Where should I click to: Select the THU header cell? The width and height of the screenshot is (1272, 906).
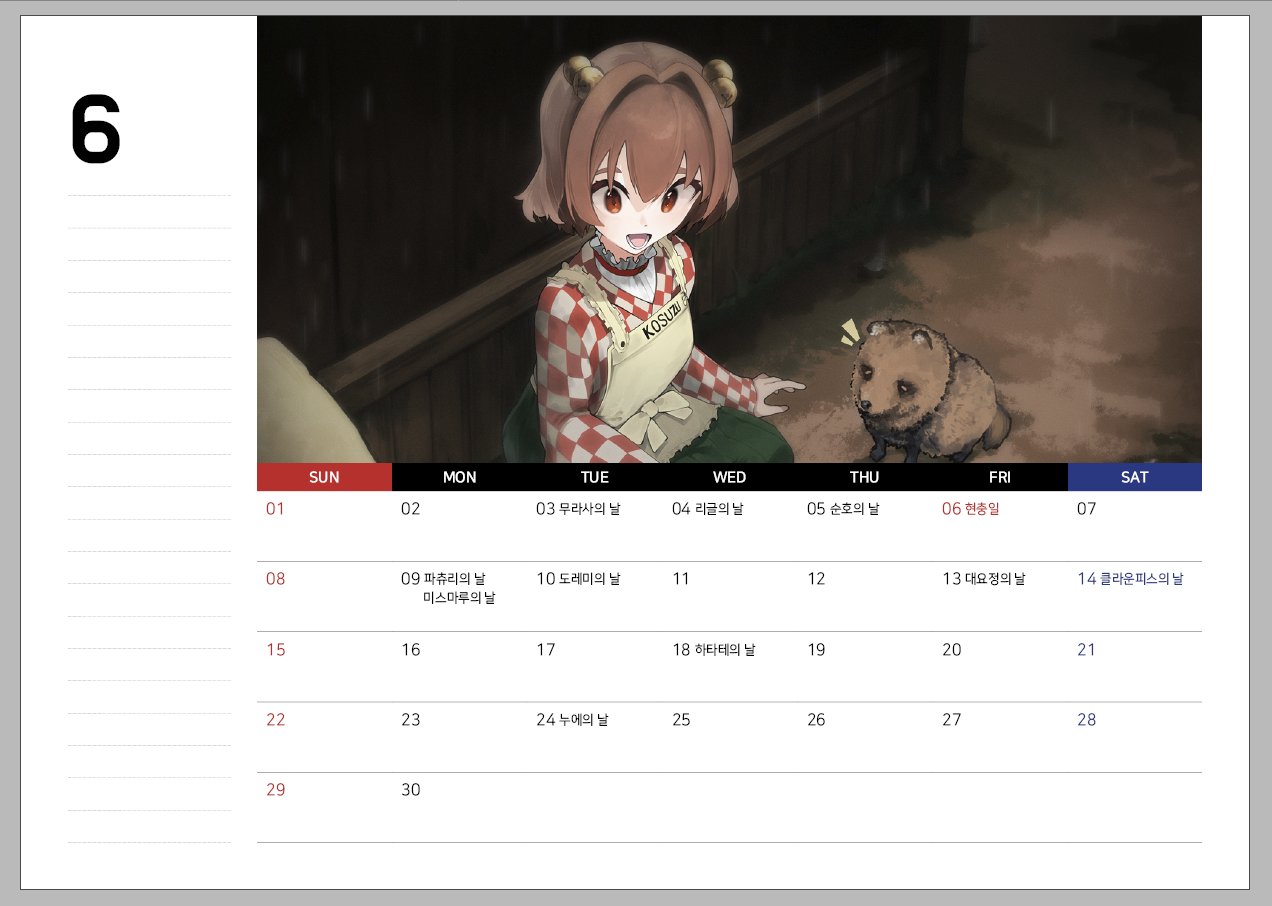(x=865, y=477)
